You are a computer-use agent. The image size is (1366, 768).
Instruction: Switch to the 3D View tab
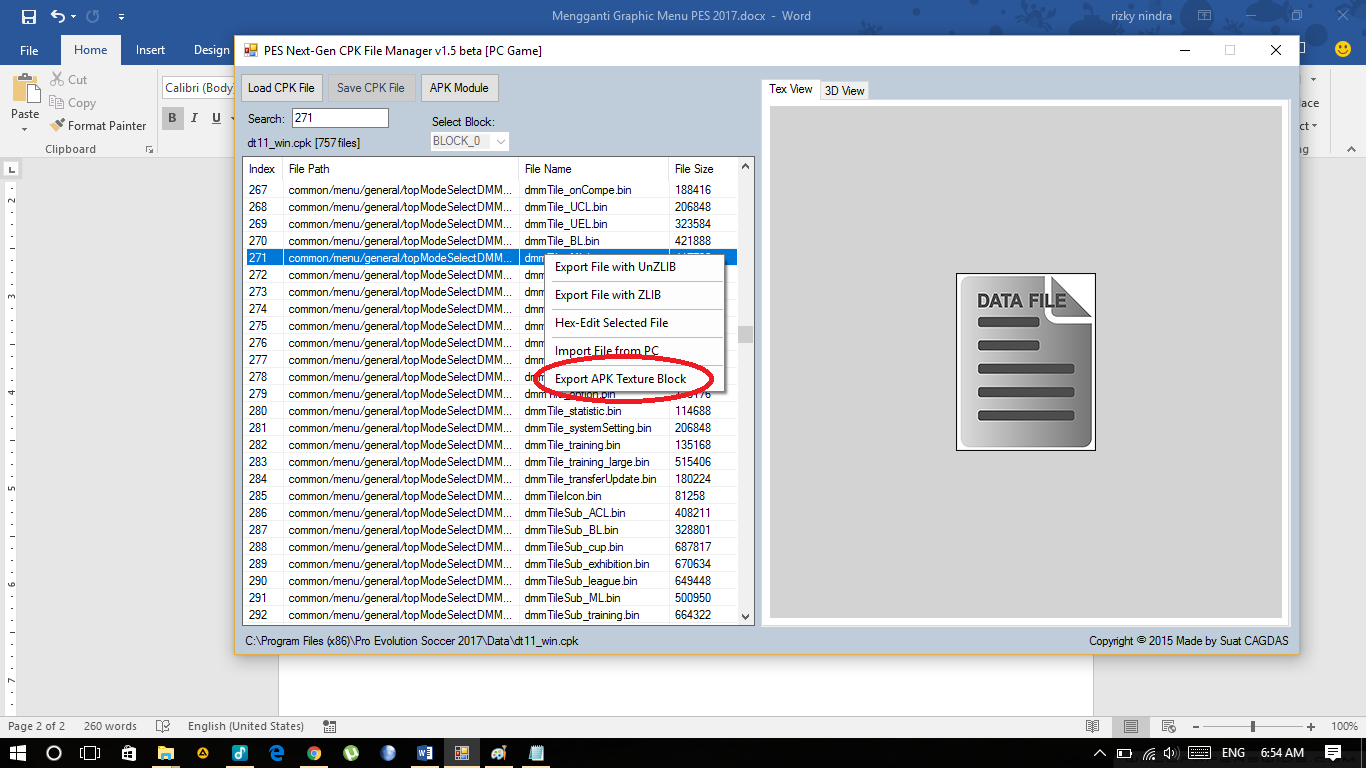click(842, 89)
